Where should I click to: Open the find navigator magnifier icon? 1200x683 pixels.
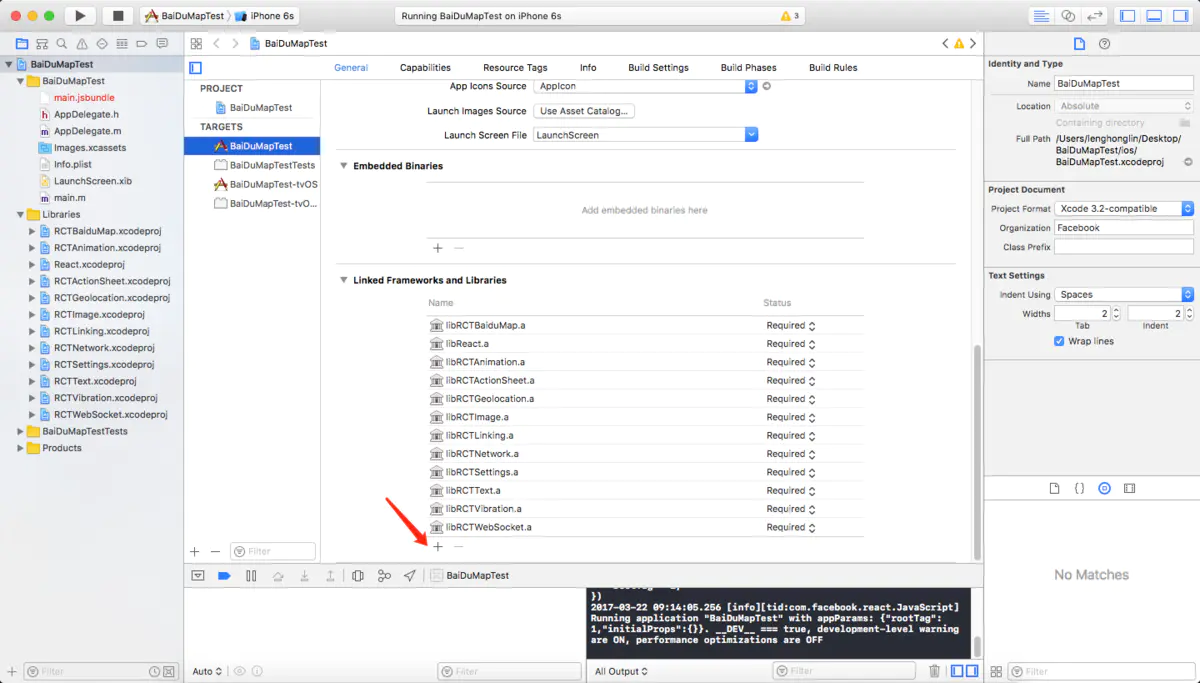point(62,44)
